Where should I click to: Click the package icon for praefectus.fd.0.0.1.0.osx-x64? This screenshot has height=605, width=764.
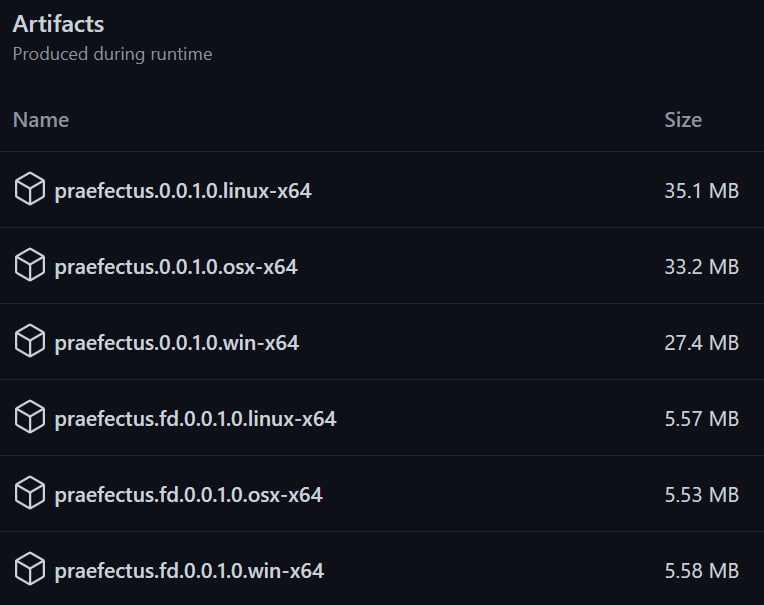[x=30, y=493]
